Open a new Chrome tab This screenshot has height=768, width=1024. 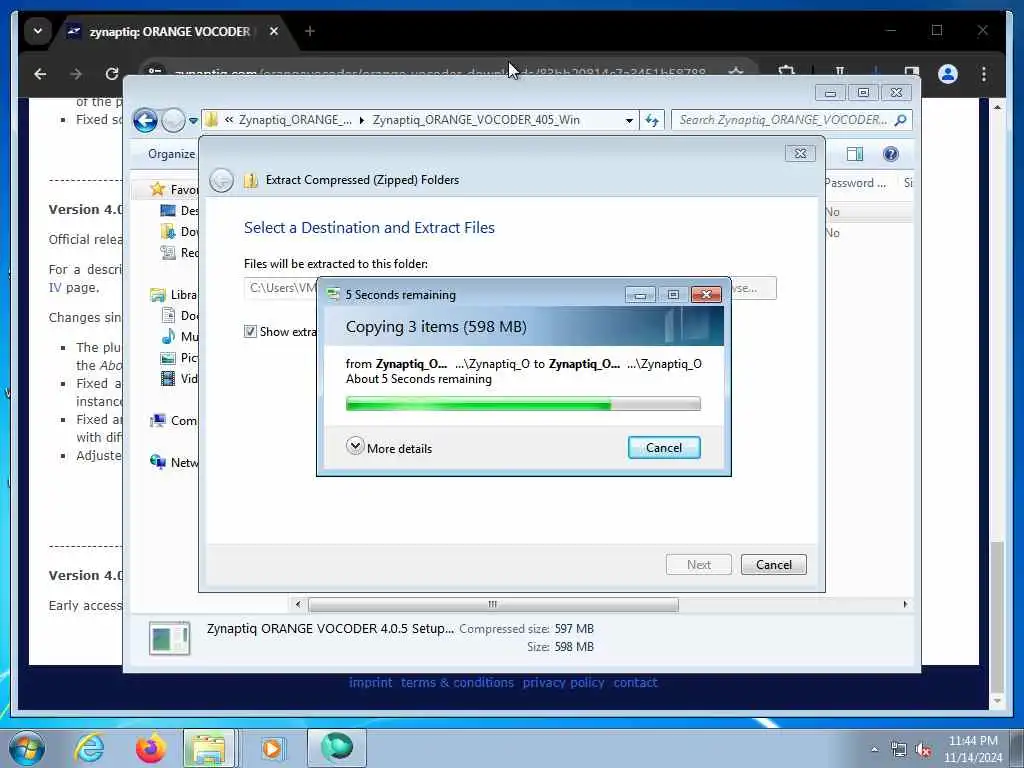pos(310,31)
